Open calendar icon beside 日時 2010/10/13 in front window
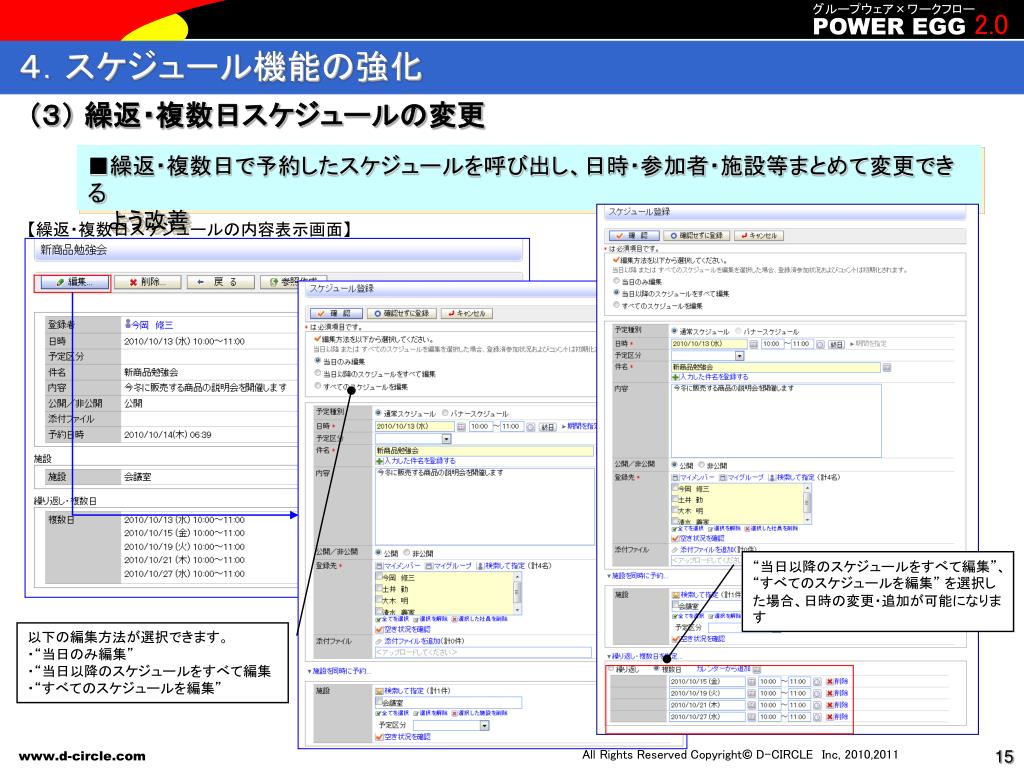The width and height of the screenshot is (1024, 768). pyautogui.click(x=753, y=344)
